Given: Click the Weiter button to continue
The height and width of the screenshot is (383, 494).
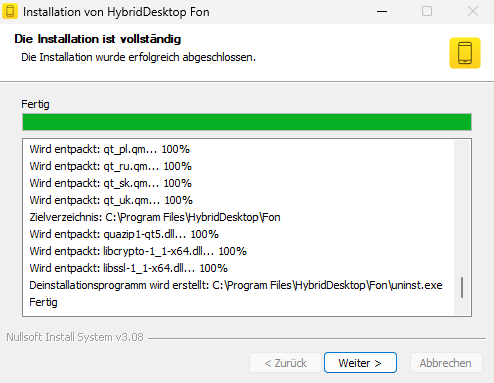Looking at the screenshot, I should click(x=360, y=362).
